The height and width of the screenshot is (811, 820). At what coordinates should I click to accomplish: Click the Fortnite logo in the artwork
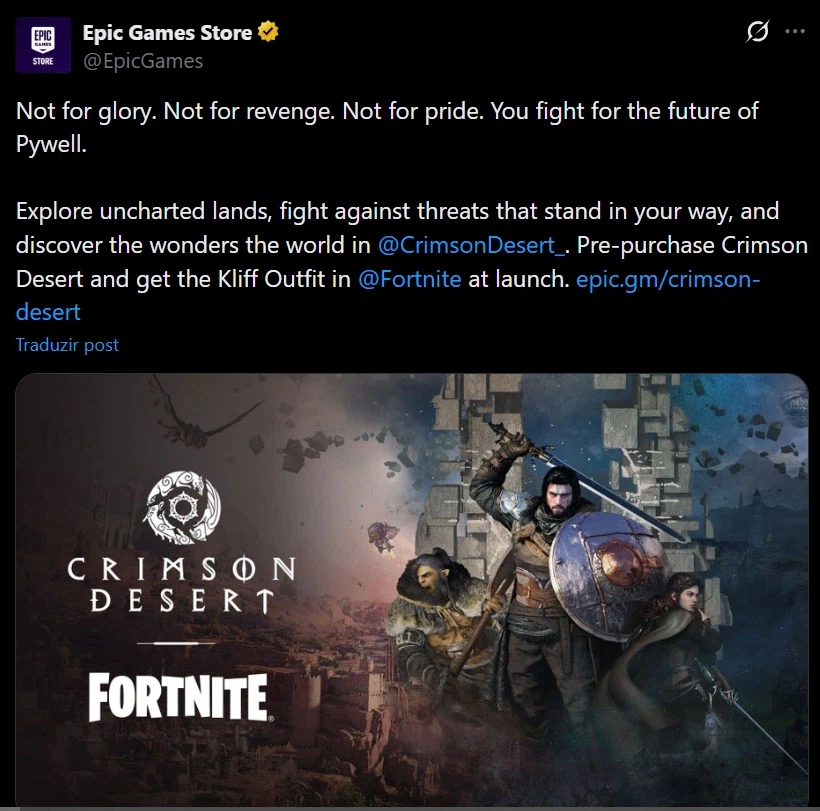pos(178,697)
